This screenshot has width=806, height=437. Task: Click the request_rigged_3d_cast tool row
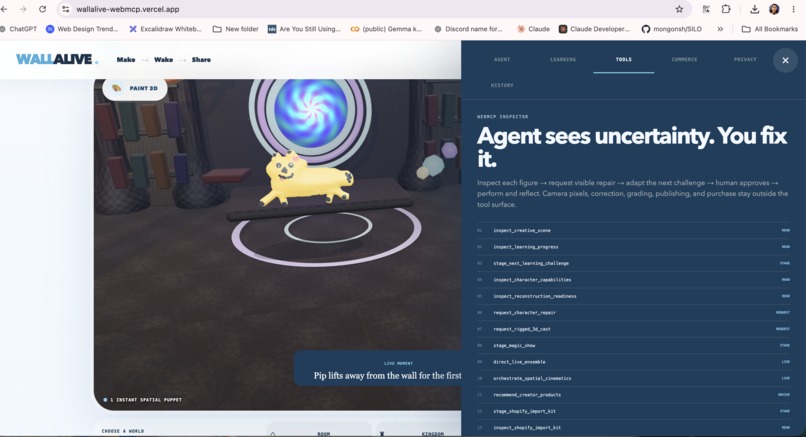(633, 329)
